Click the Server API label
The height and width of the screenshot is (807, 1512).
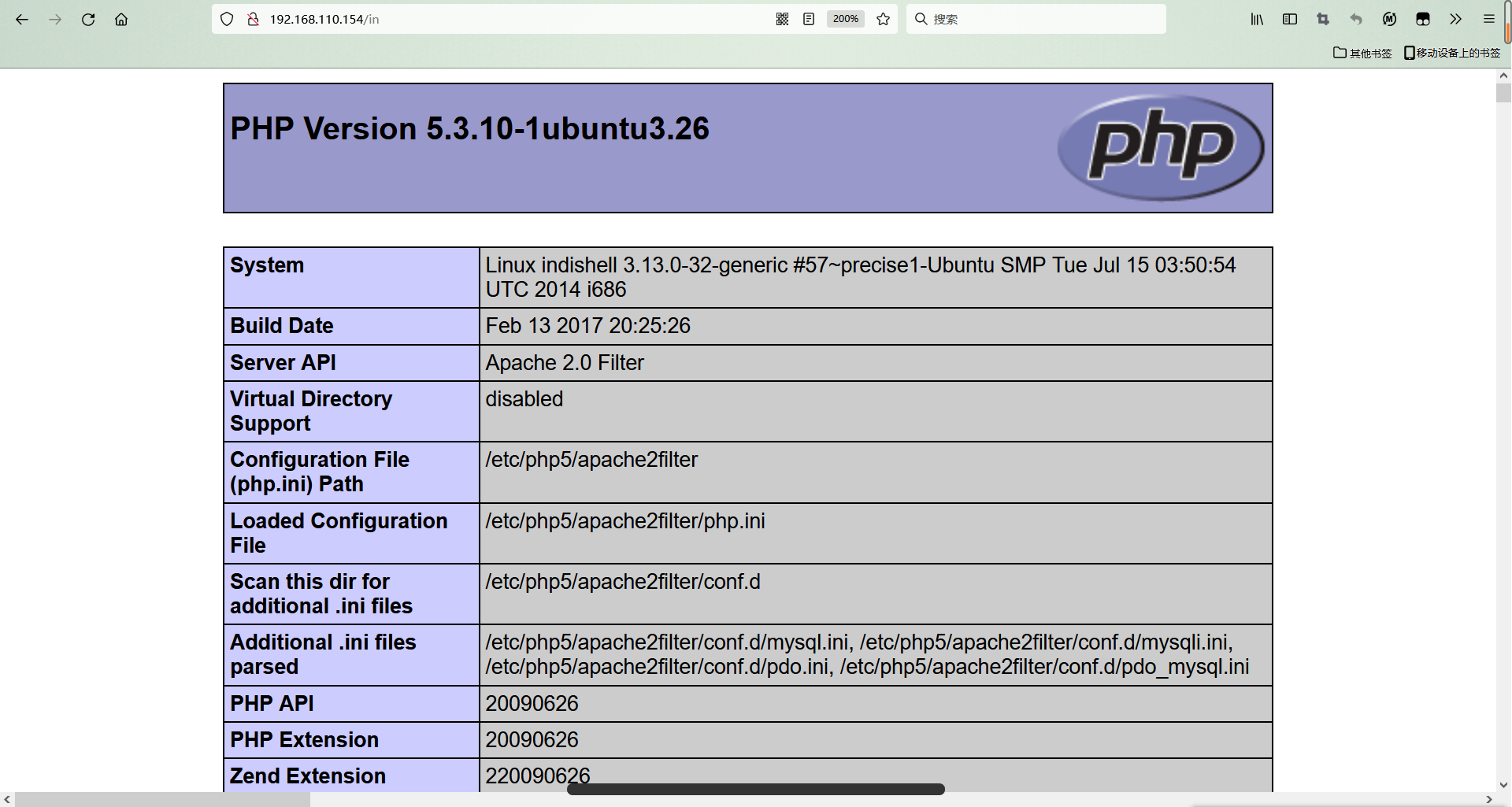pyautogui.click(x=283, y=363)
